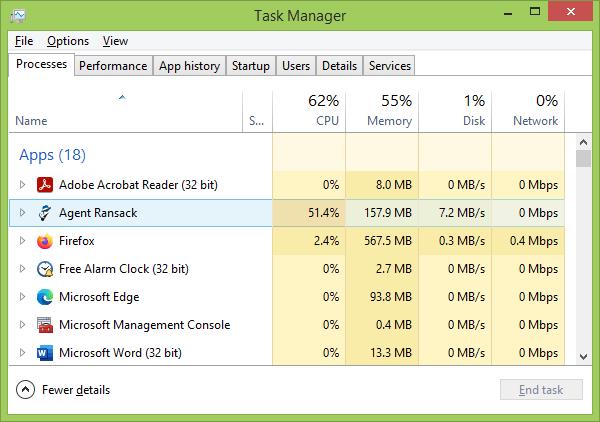
Task: Click the Firefox icon
Action: 45,241
